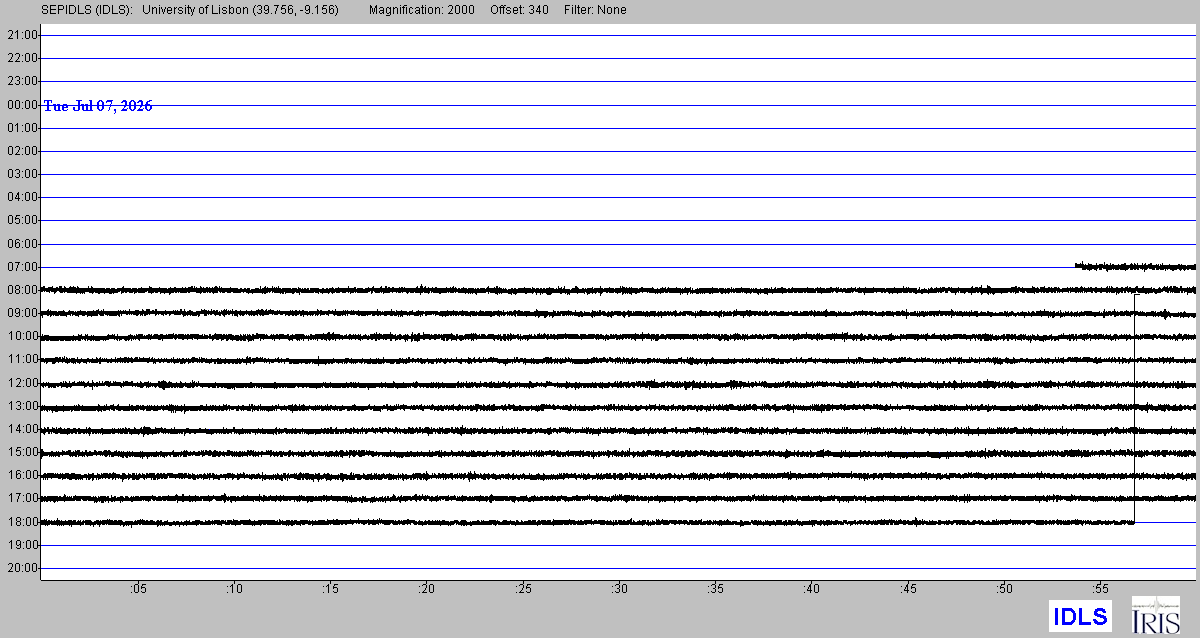Click the University of Lisbon coordinates text
Screen dimensions: 1200x638
click(241, 10)
